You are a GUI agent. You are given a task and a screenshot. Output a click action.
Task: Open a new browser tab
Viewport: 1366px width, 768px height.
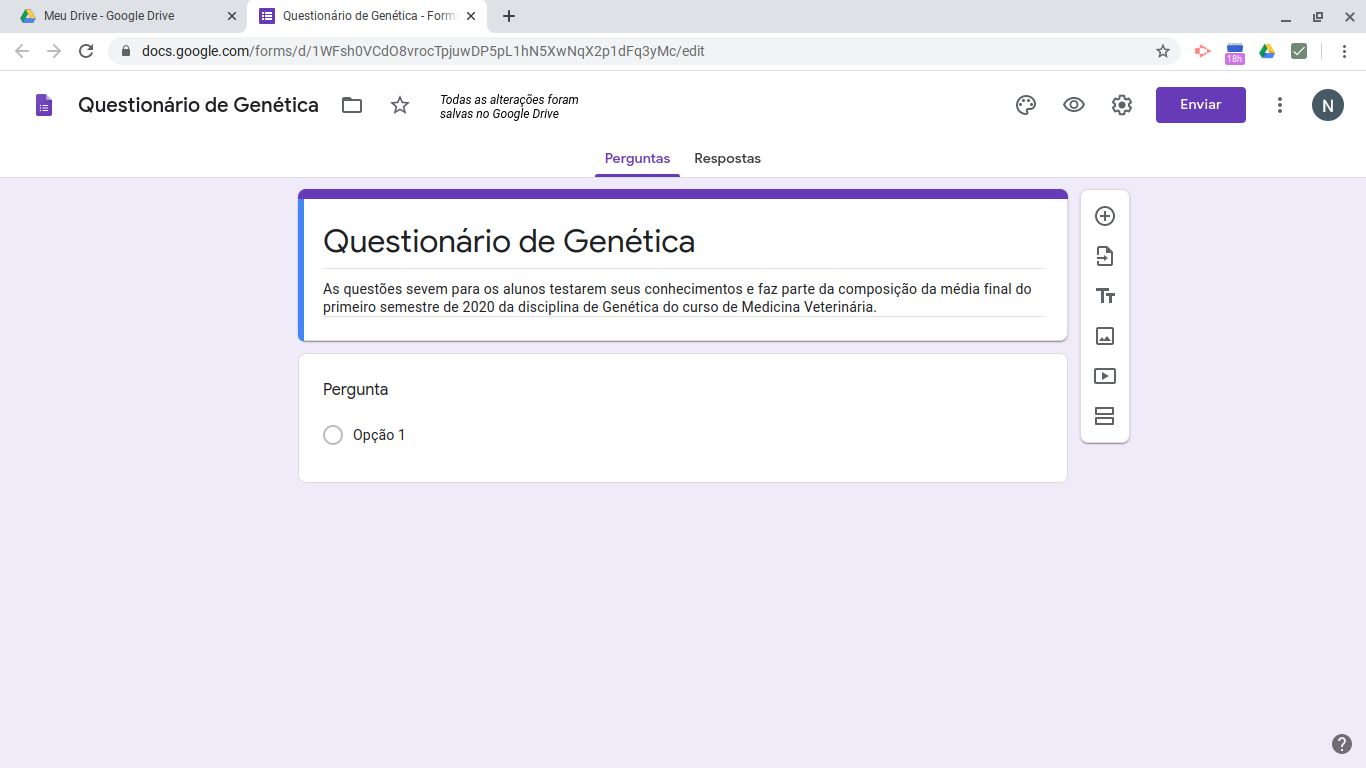tap(509, 16)
